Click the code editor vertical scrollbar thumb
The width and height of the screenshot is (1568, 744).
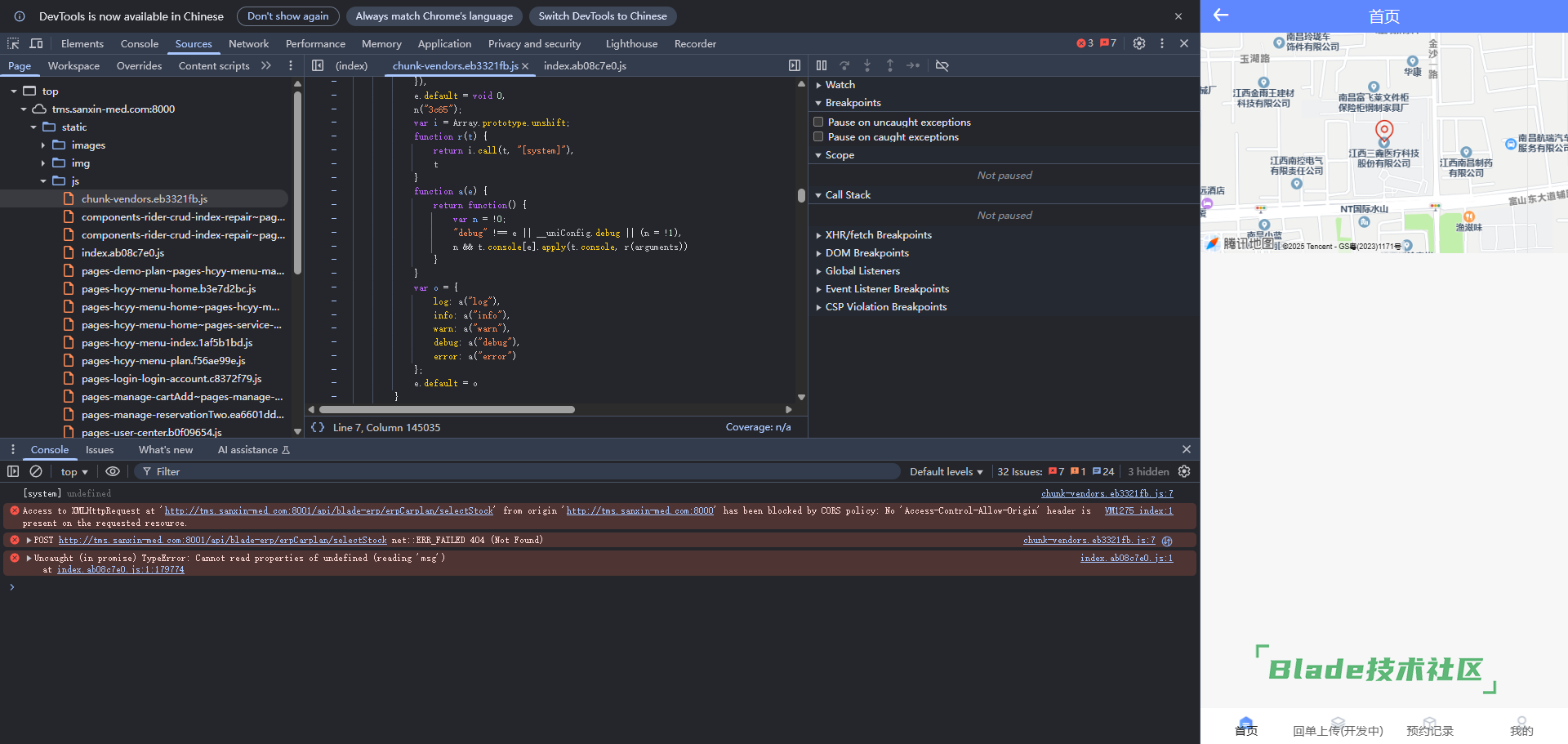pos(801,195)
